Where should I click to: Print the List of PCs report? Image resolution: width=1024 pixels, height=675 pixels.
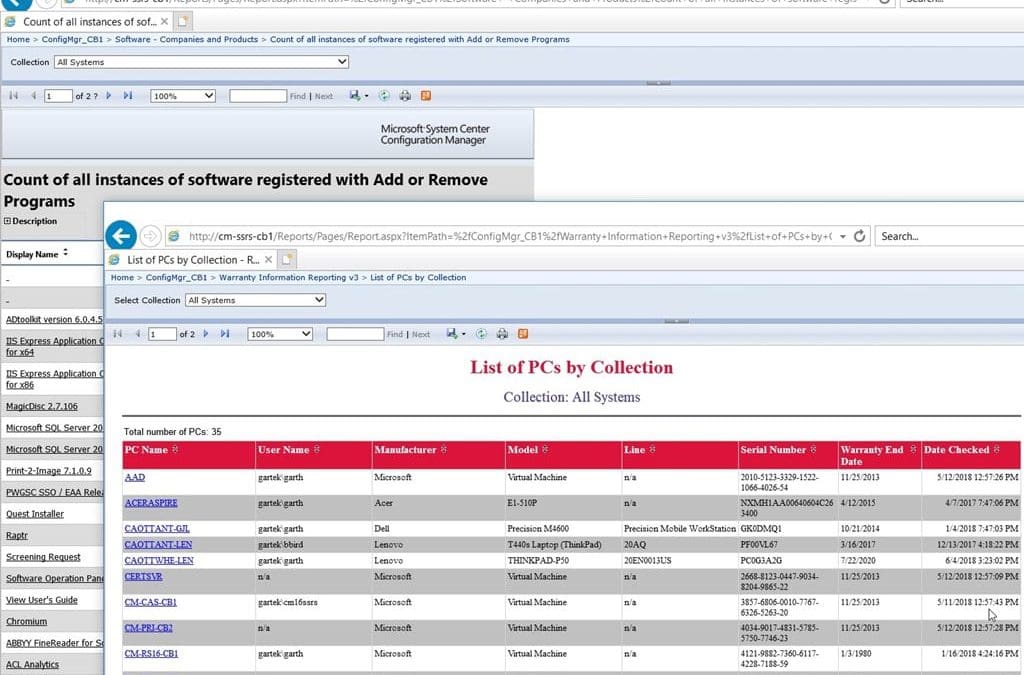(x=502, y=334)
